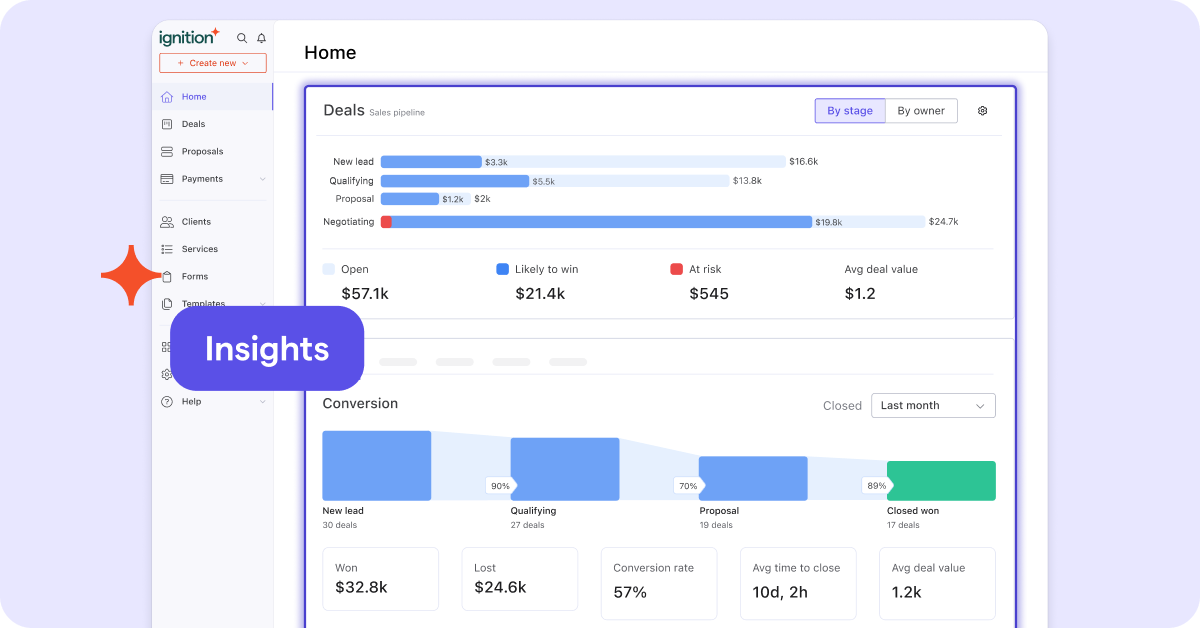Open Deals settings gear icon
Image resolution: width=1200 pixels, height=628 pixels.
[982, 111]
